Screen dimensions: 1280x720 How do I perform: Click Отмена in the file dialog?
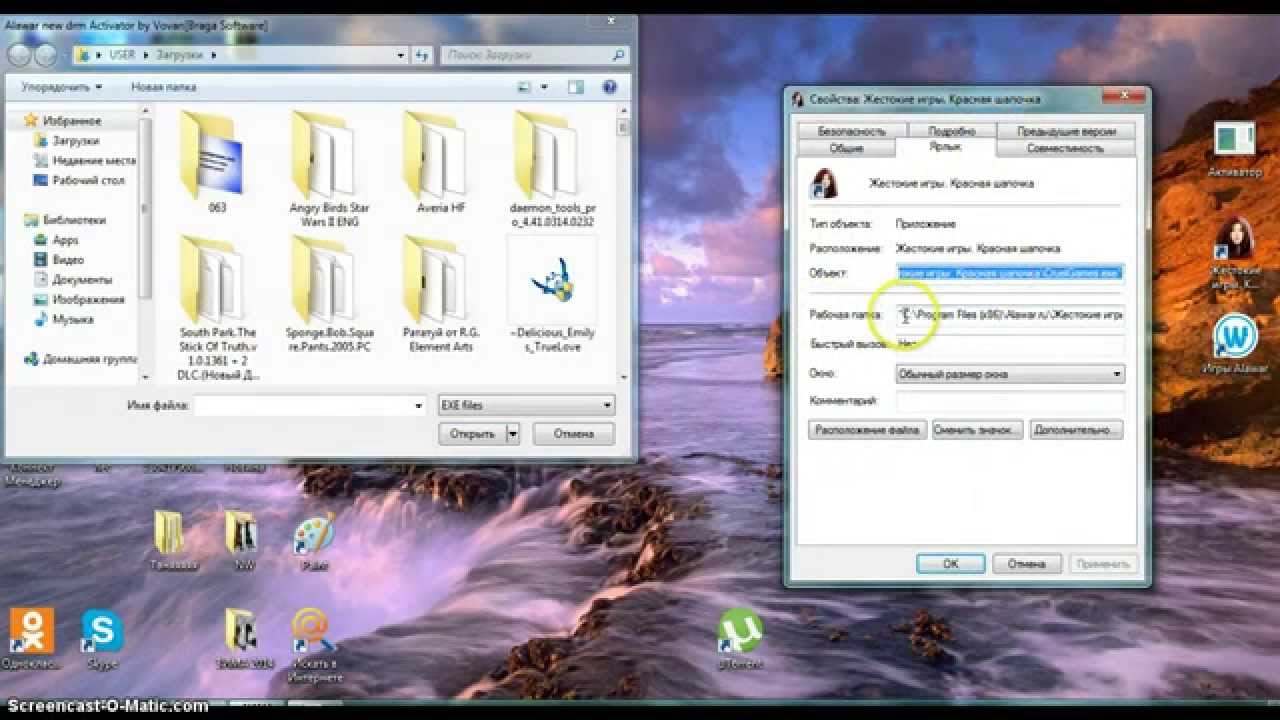point(573,434)
